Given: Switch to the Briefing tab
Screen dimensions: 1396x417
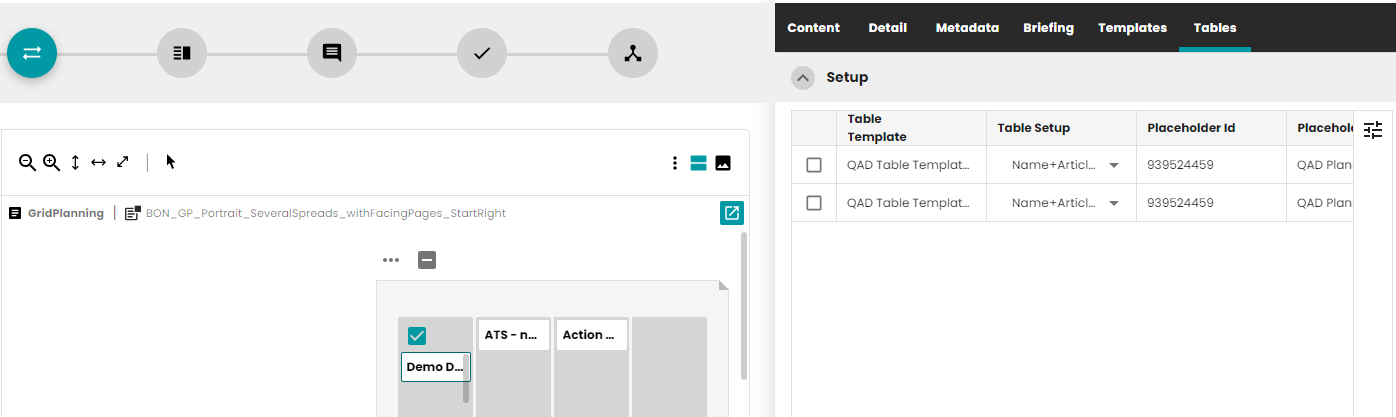Looking at the screenshot, I should 1048,28.
